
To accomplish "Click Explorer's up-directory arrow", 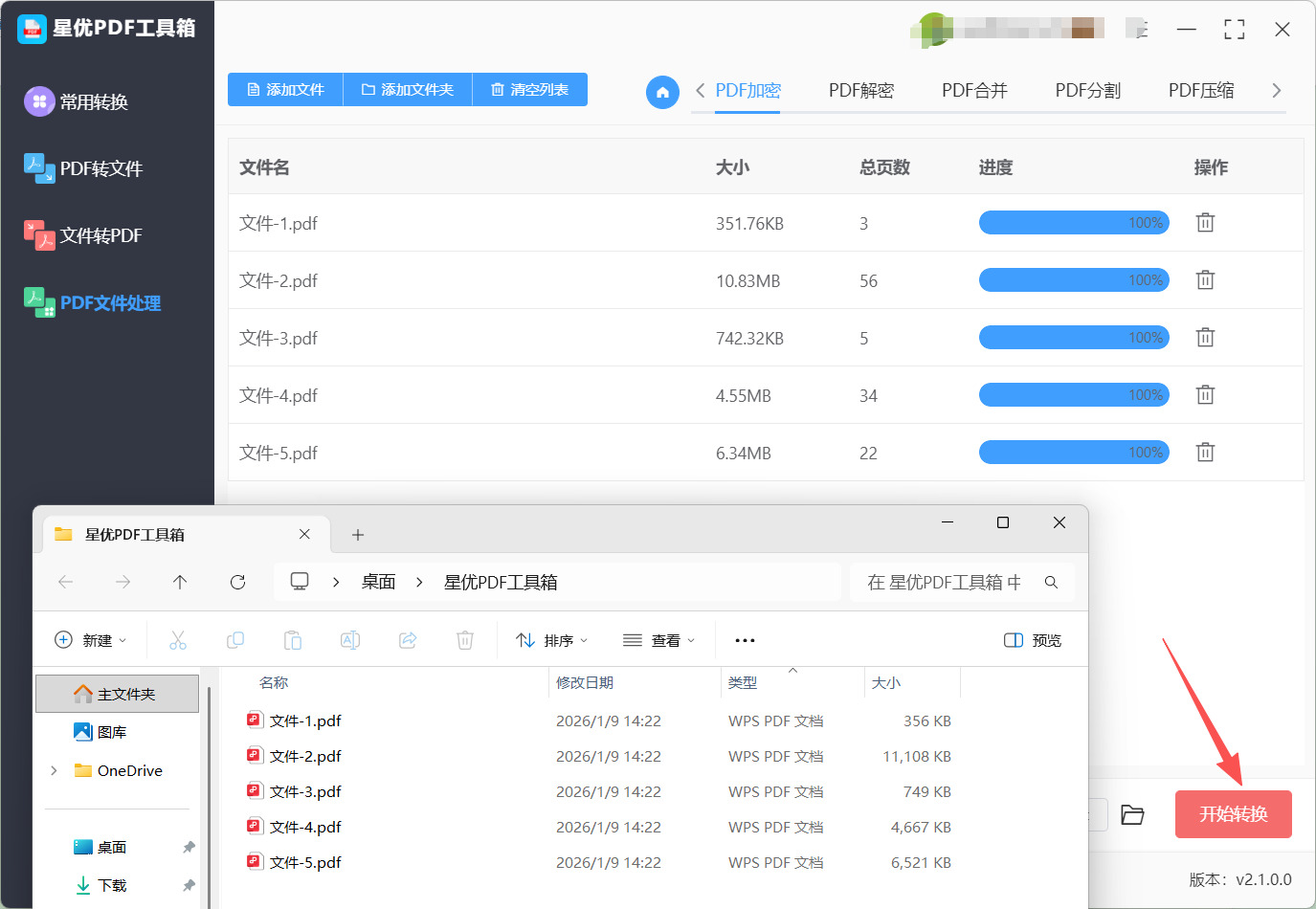I will coord(180,582).
